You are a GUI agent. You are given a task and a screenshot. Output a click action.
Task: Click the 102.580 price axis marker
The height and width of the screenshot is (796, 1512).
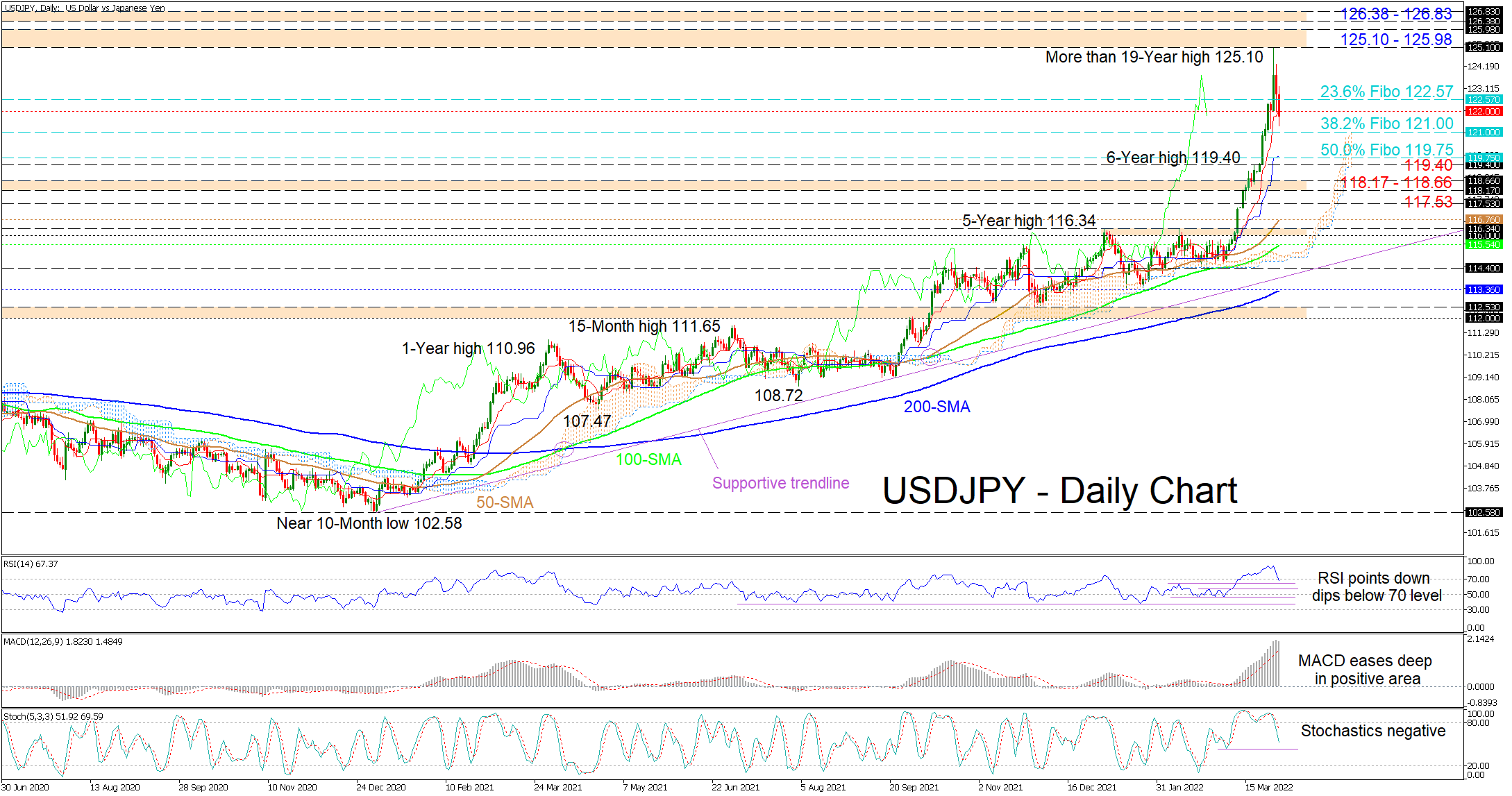pyautogui.click(x=1484, y=512)
